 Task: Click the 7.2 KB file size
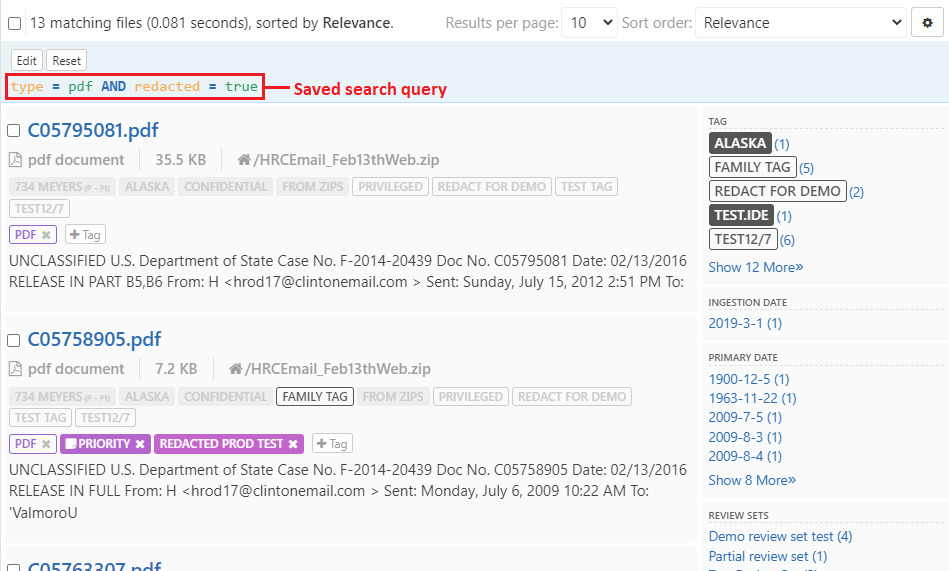point(176,369)
